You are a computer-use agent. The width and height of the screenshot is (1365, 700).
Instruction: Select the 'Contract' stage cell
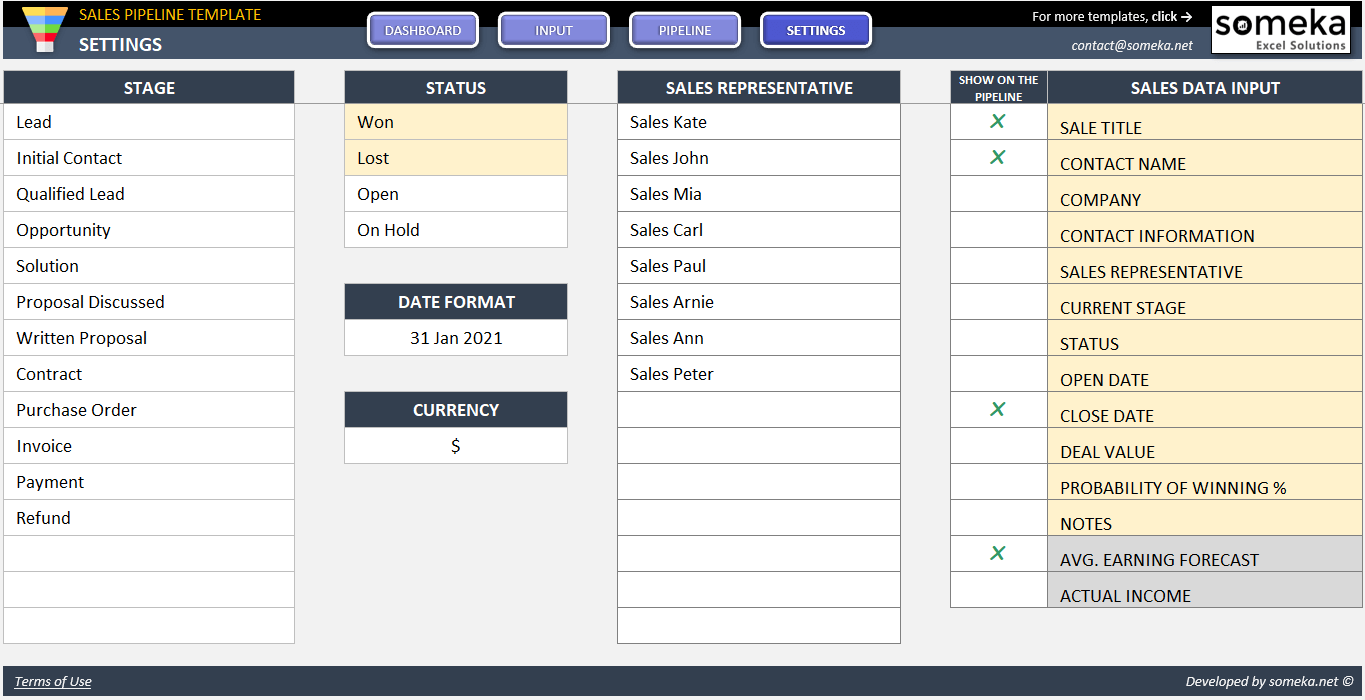click(149, 374)
